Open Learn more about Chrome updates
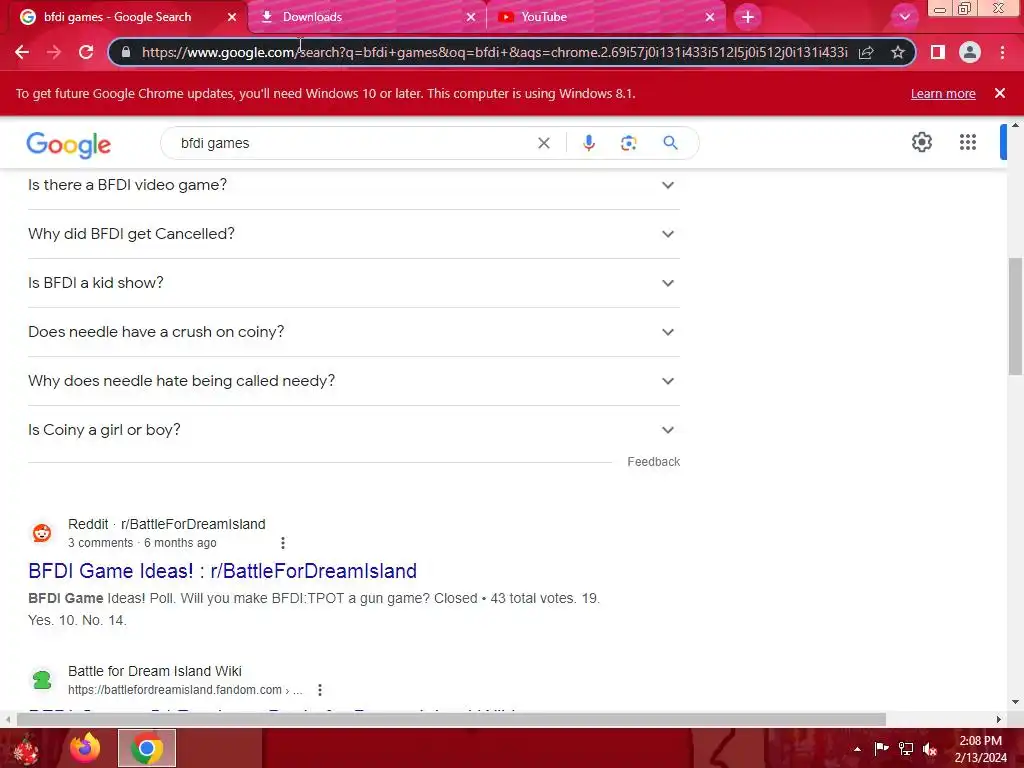This screenshot has height=768, width=1024. (x=943, y=93)
